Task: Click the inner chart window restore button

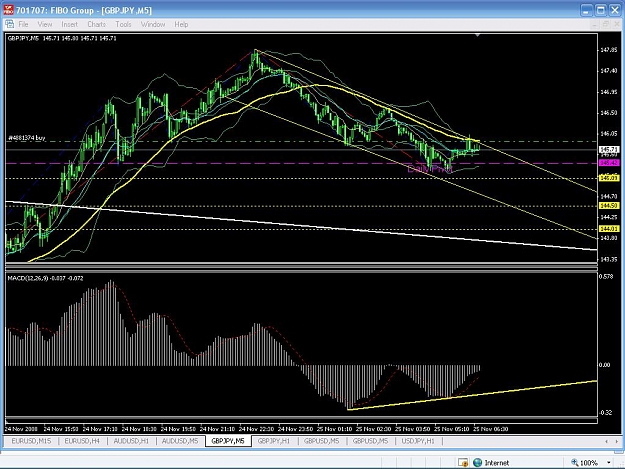Action: pos(605,25)
